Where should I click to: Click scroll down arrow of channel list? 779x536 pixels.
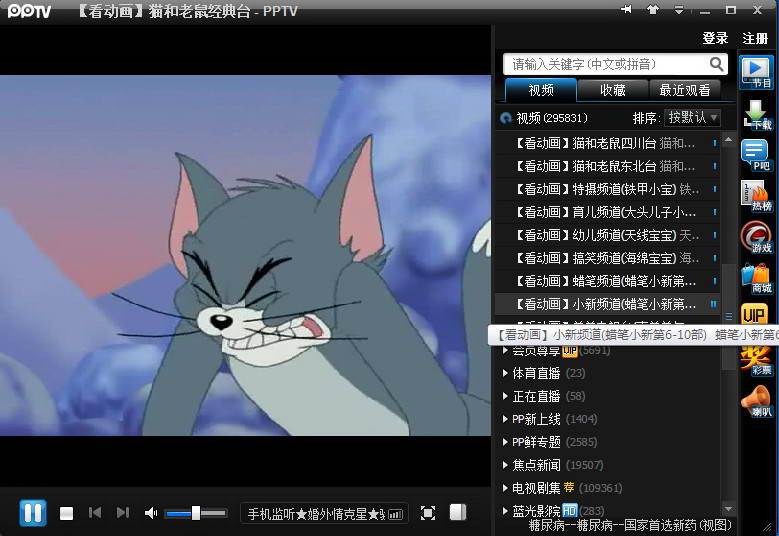pos(728,509)
